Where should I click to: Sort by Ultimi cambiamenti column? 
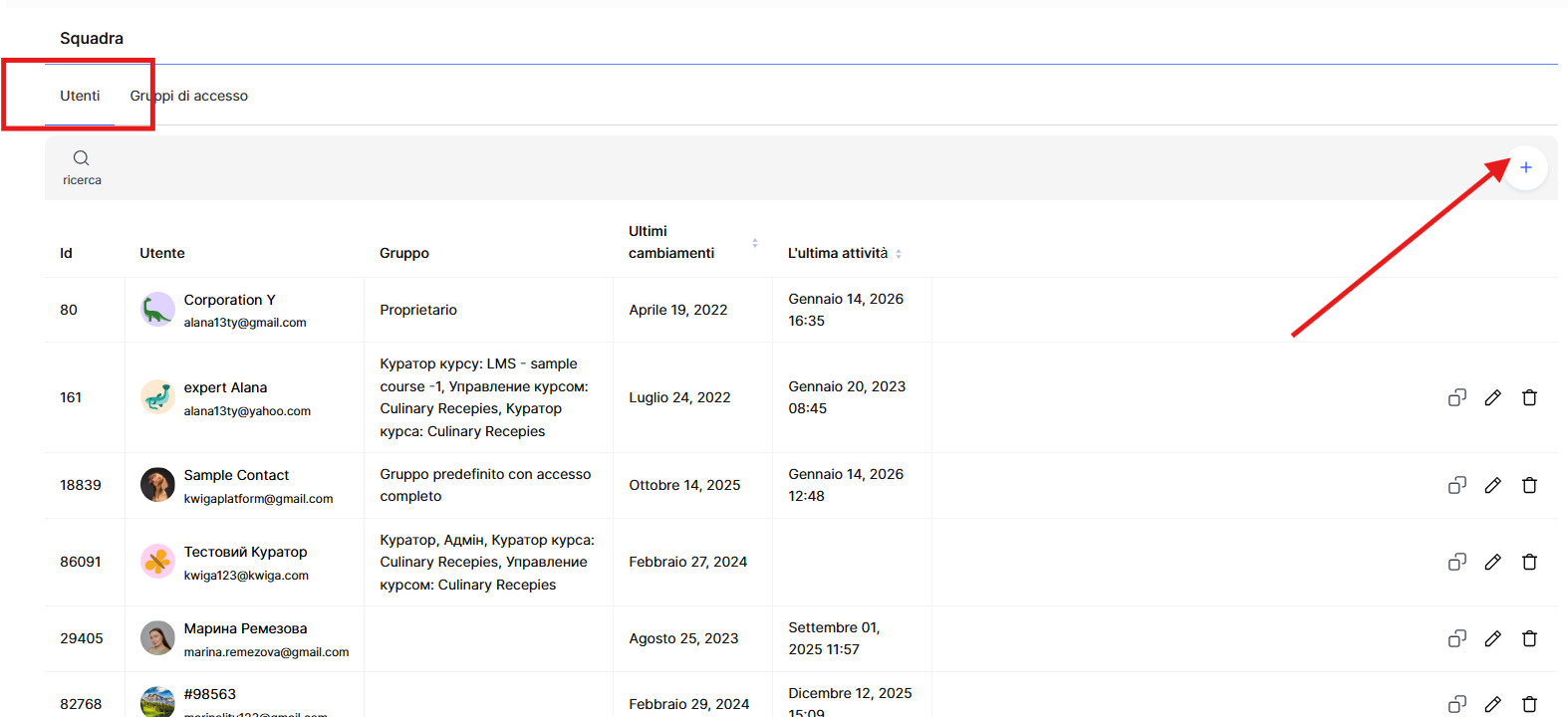[x=754, y=243]
